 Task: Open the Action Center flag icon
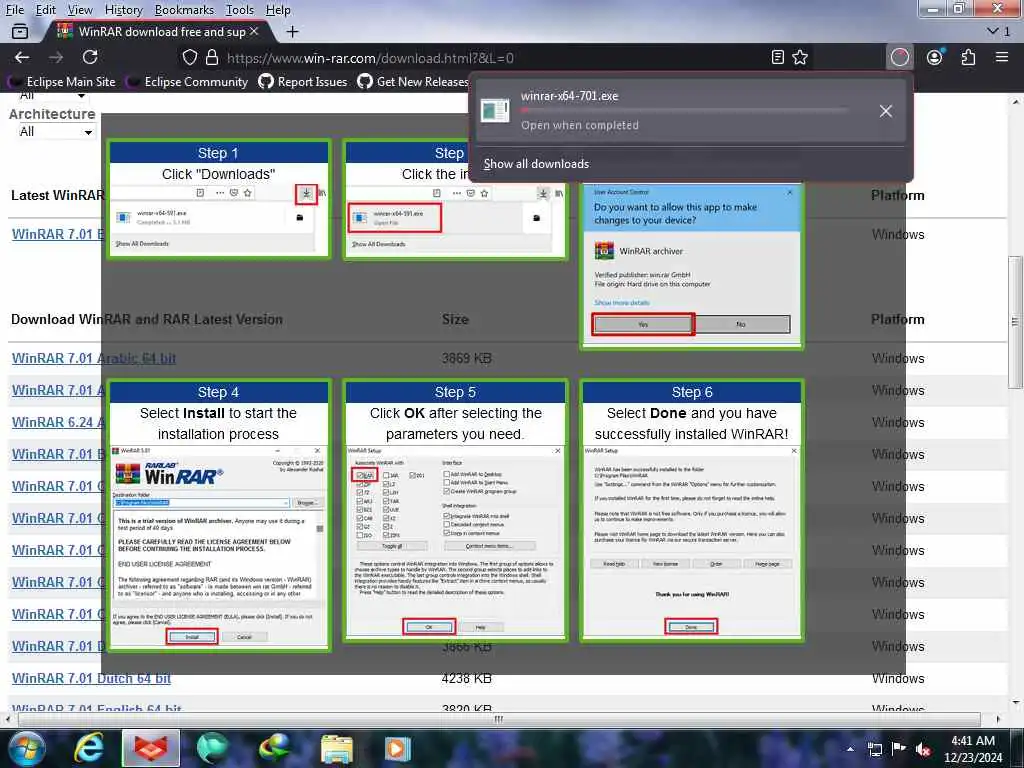[899, 749]
